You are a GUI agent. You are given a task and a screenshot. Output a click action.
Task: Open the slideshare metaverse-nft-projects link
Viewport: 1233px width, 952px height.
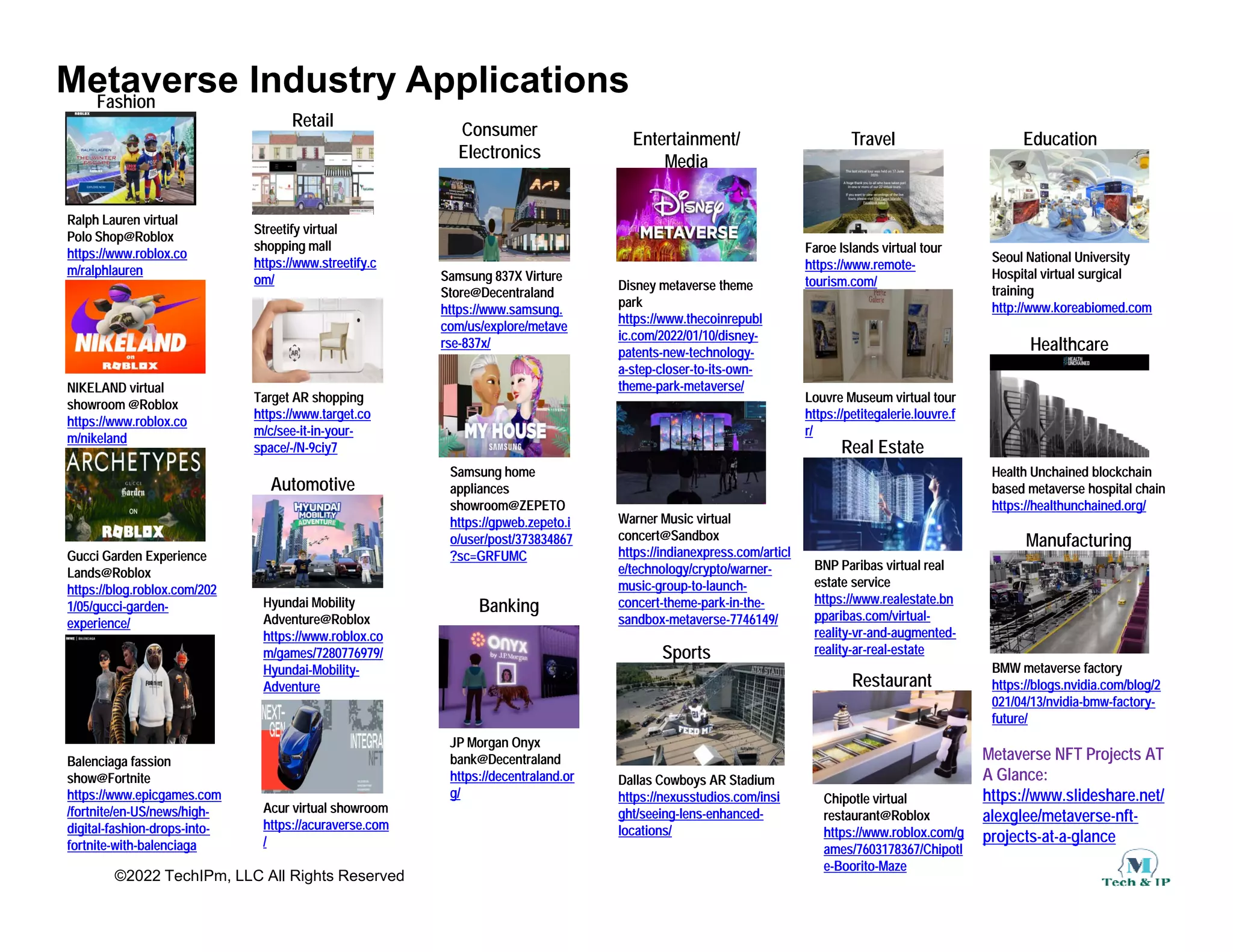click(1073, 816)
